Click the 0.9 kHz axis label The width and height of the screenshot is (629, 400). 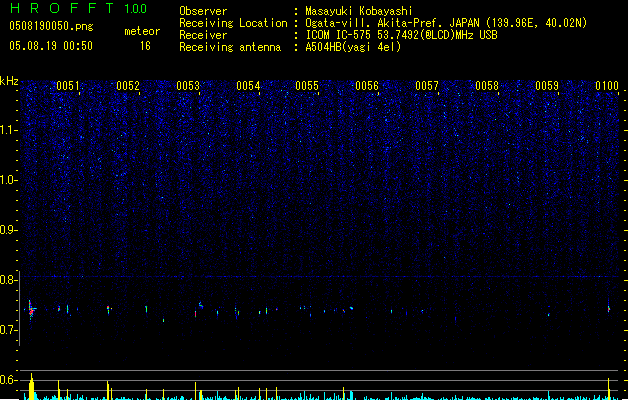point(9,230)
